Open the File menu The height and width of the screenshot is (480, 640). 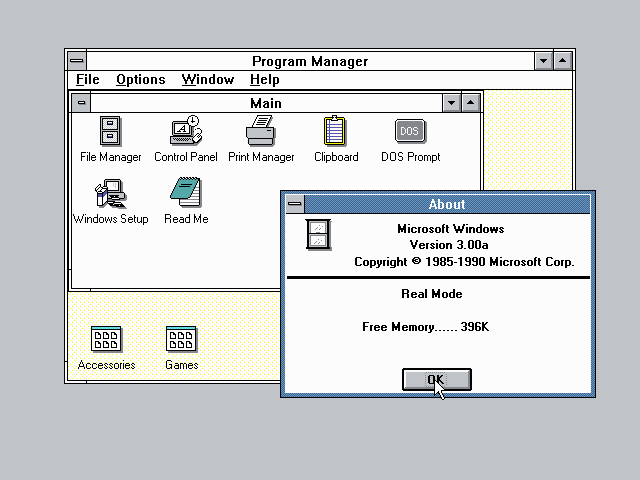[x=88, y=80]
